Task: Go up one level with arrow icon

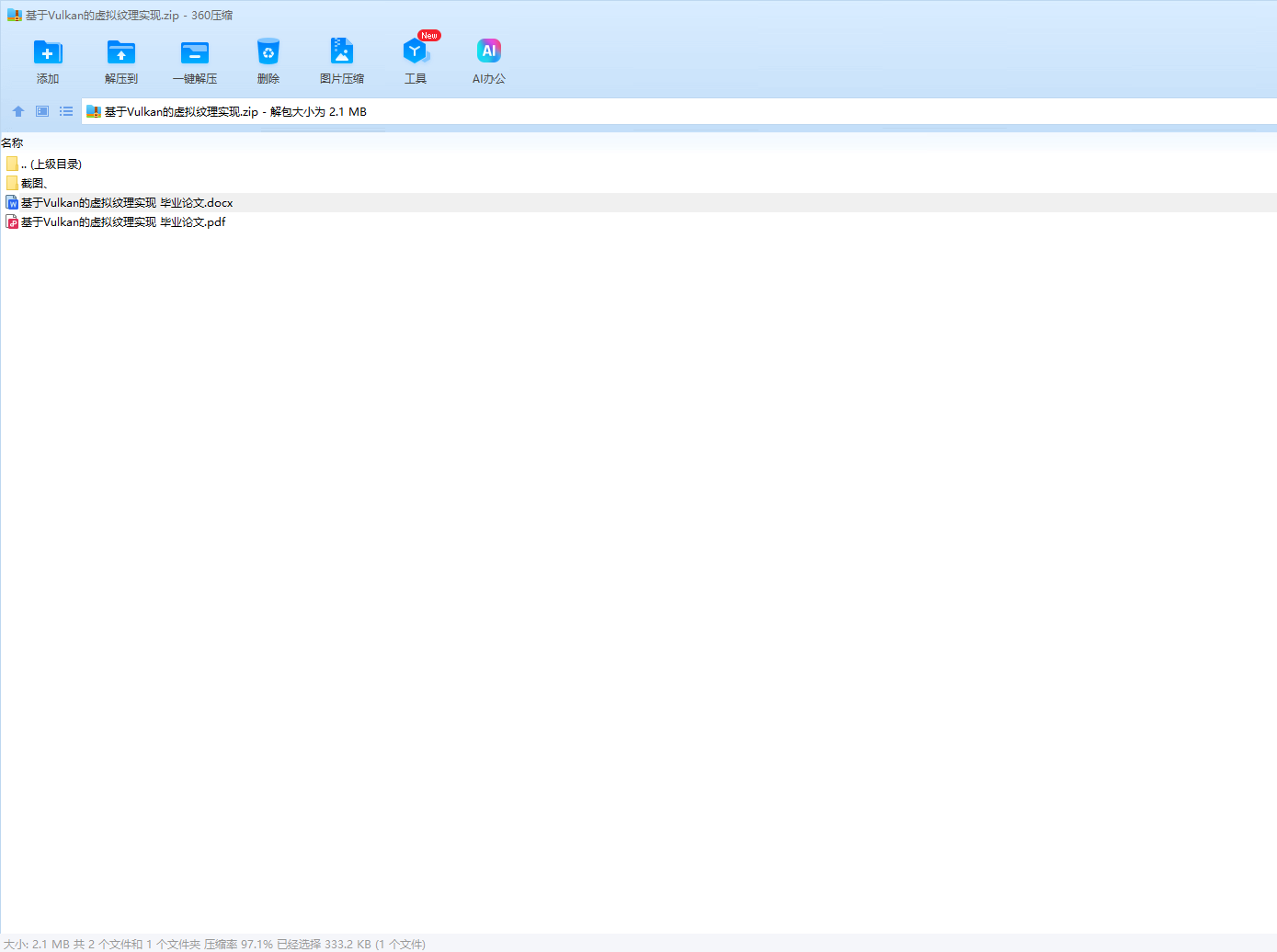Action: coord(18,111)
